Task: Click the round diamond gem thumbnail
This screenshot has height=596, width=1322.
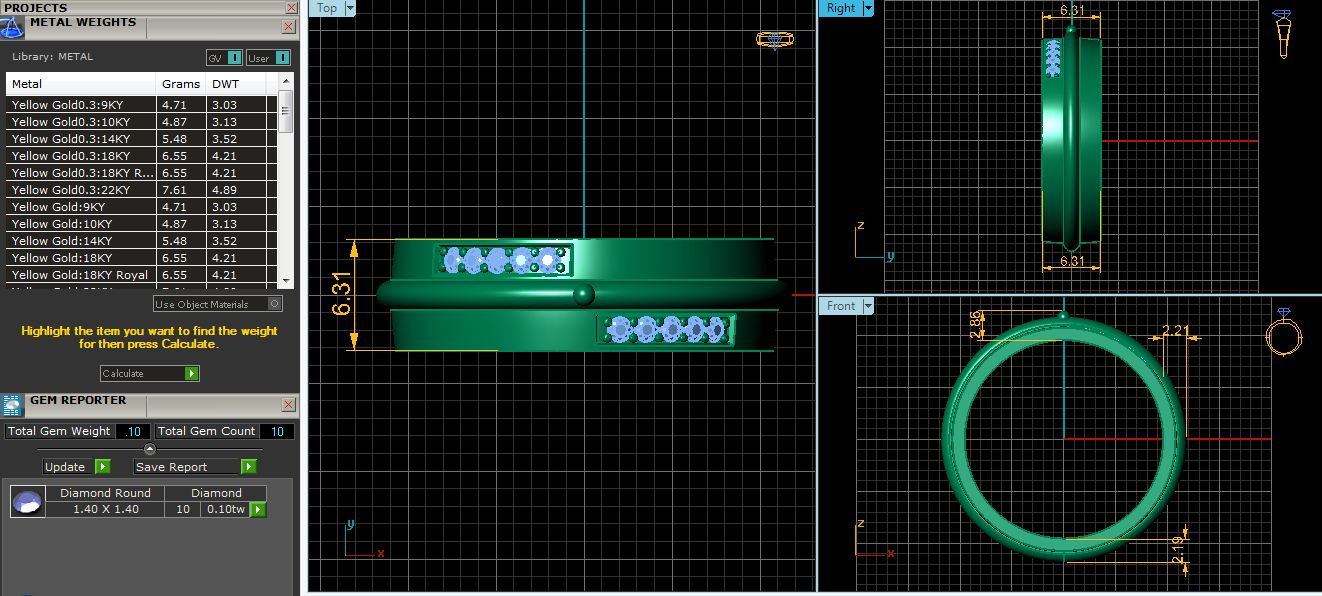Action: [27, 502]
